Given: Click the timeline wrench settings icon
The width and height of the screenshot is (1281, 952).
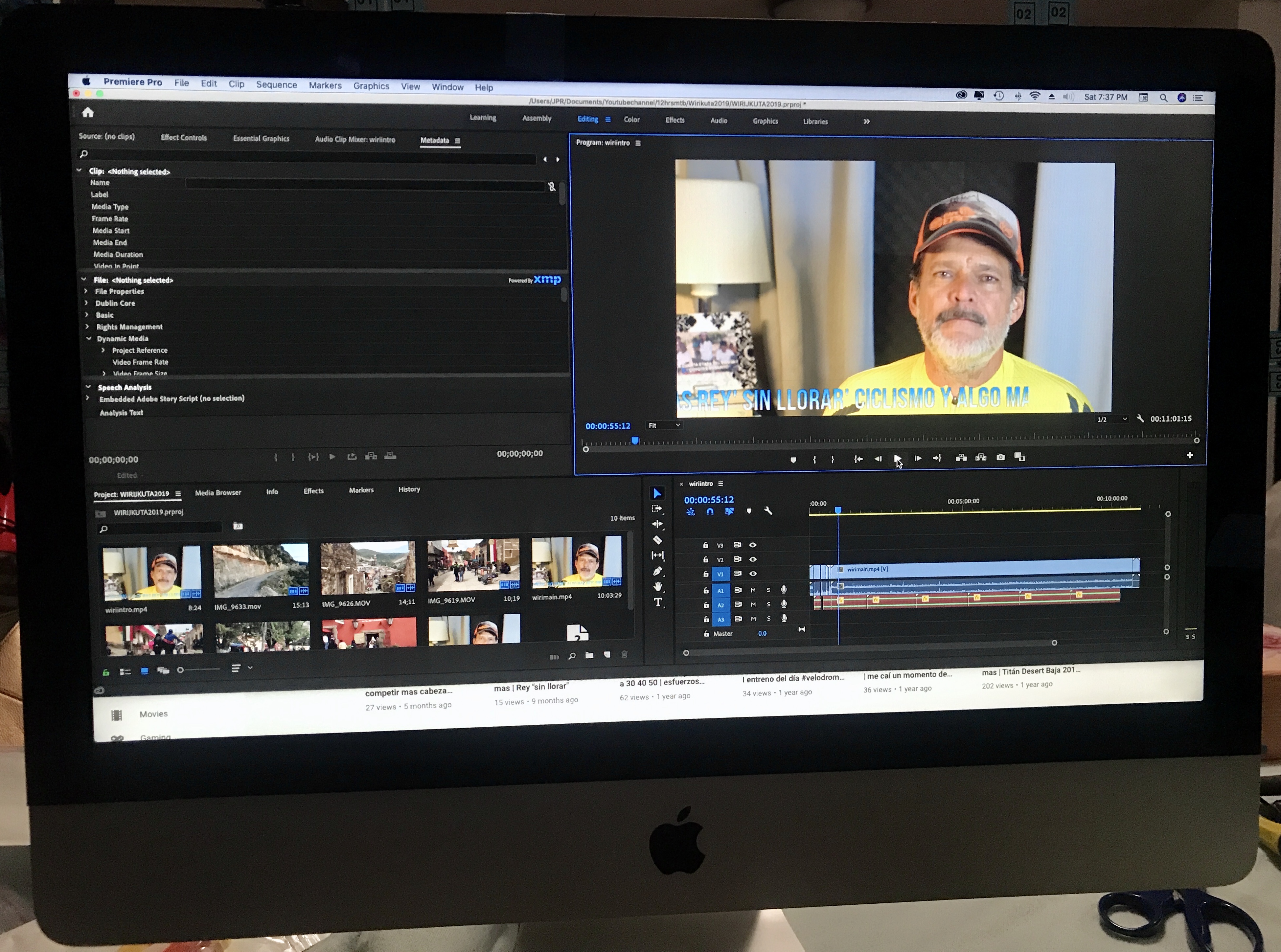Looking at the screenshot, I should (768, 510).
